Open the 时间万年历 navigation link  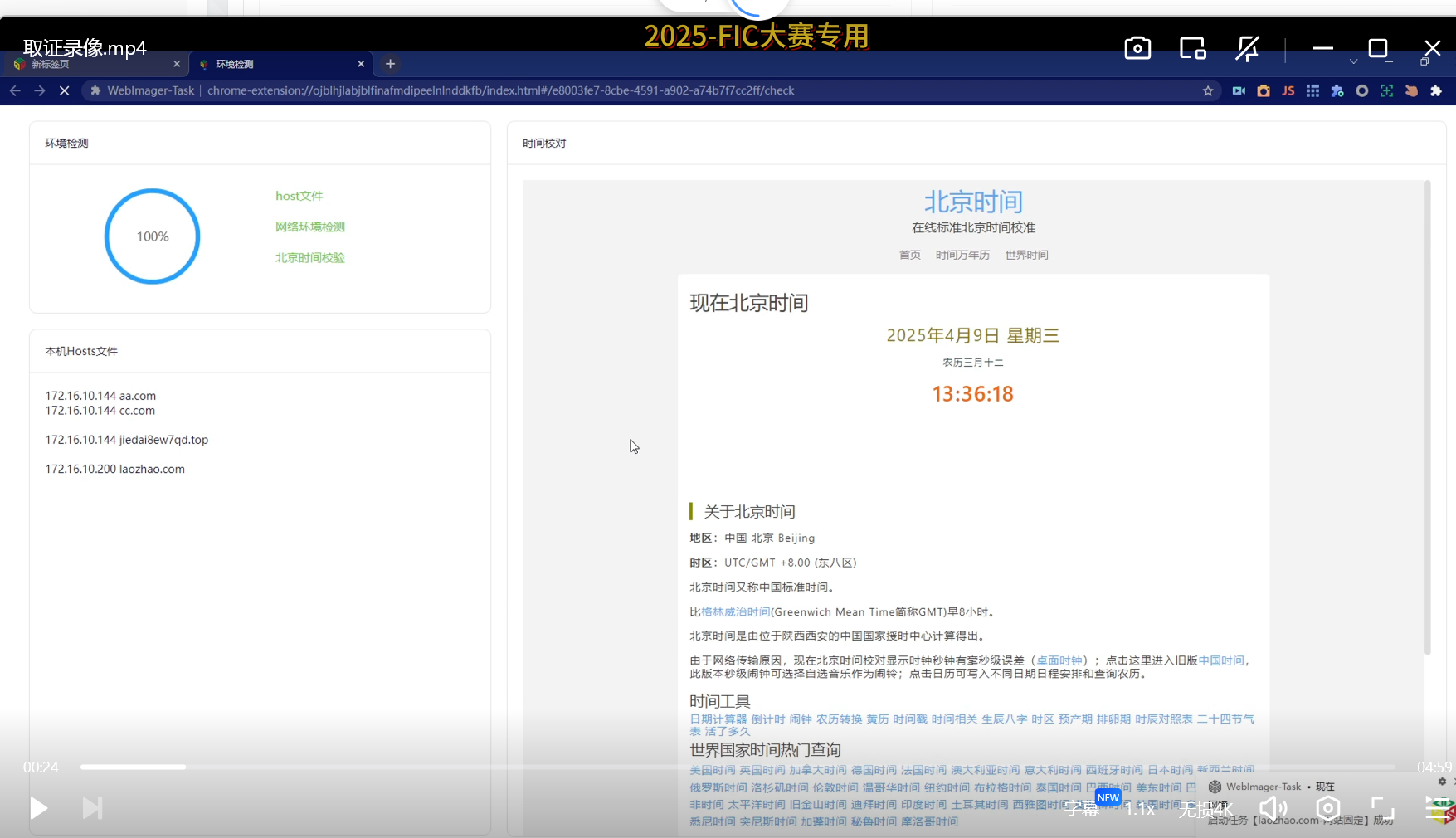pos(962,255)
